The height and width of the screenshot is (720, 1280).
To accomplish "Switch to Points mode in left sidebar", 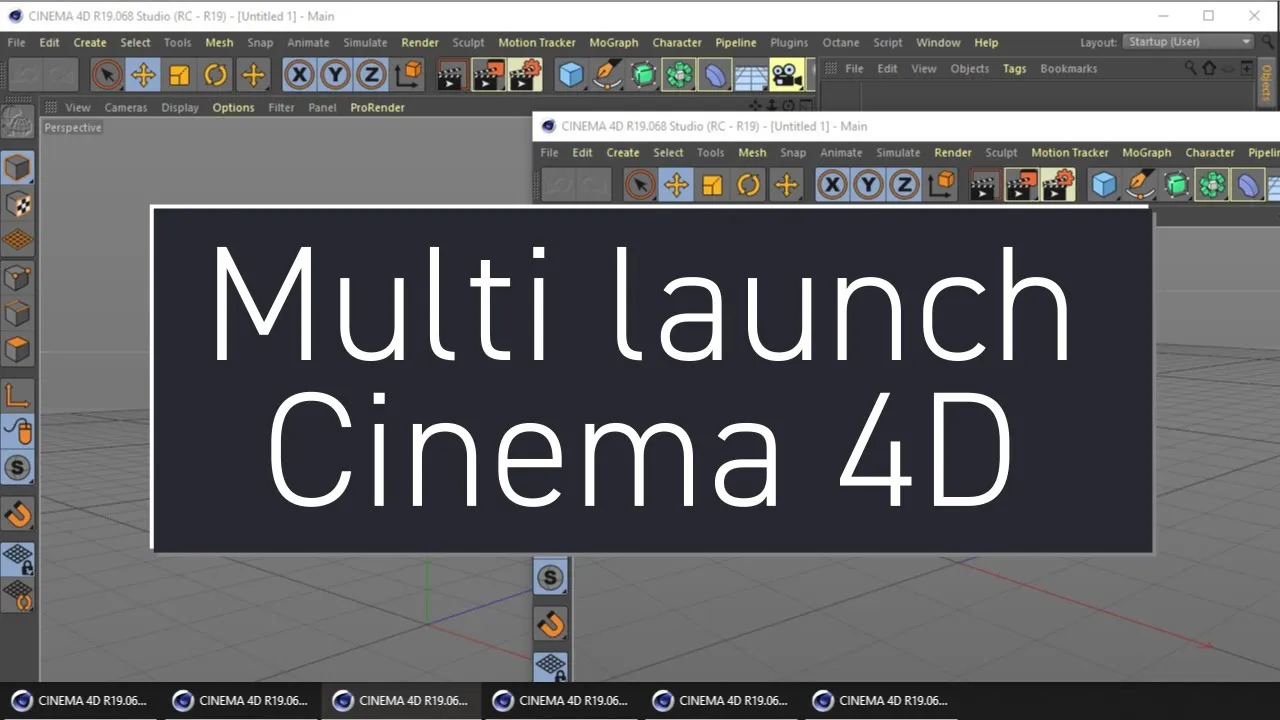I will (x=18, y=277).
